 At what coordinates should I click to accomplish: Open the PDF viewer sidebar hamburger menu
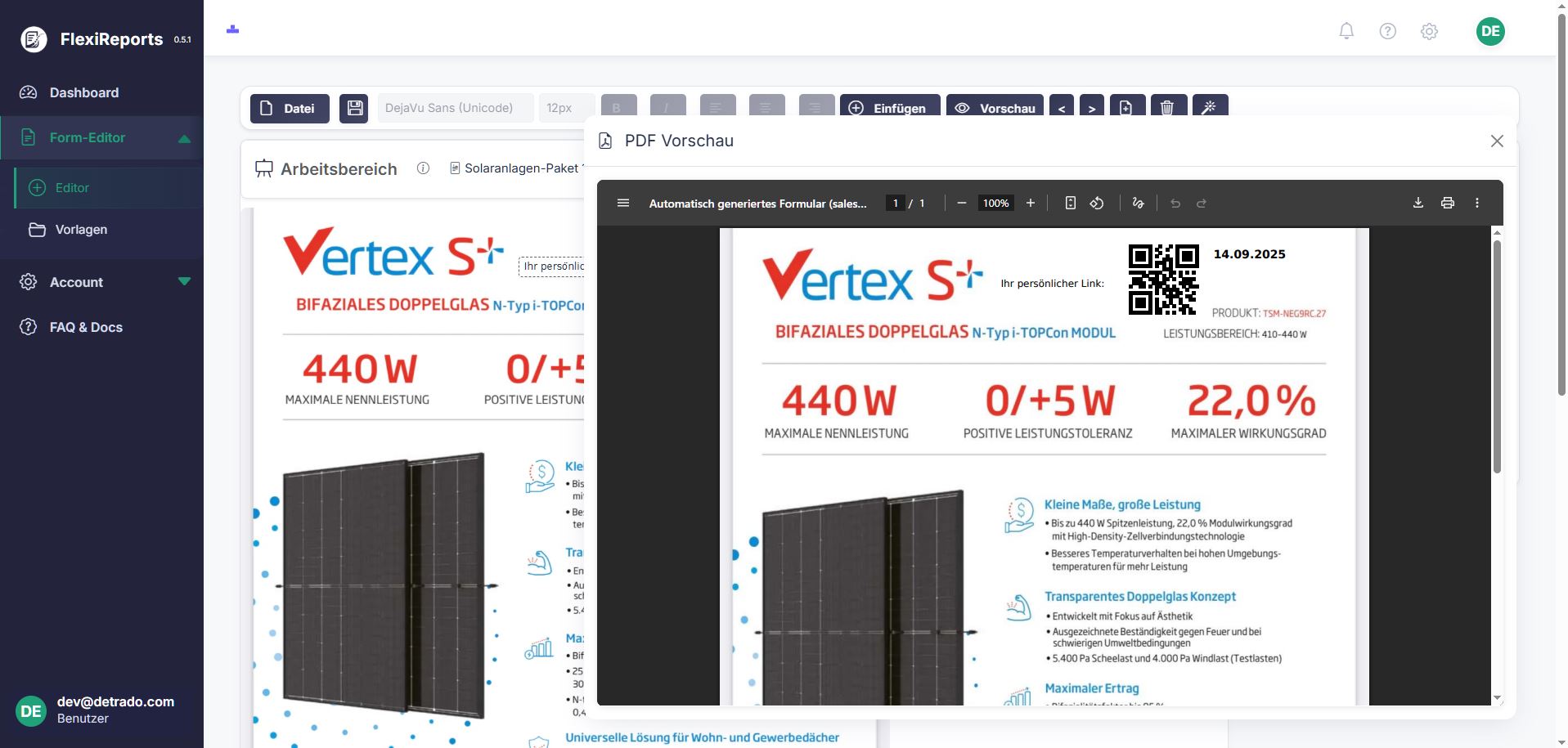623,203
